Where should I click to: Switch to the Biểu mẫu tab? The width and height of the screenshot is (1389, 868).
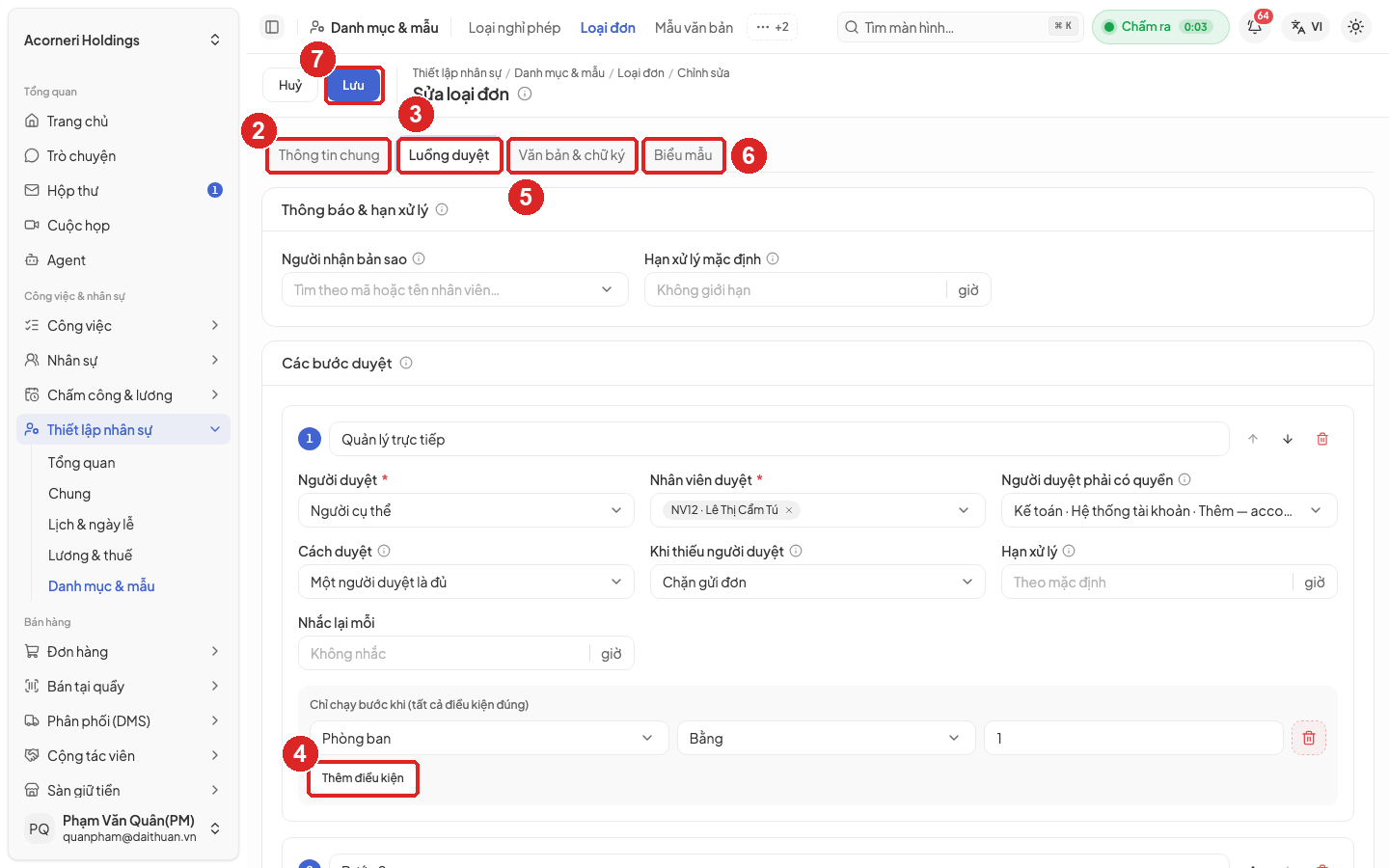pyautogui.click(x=683, y=155)
